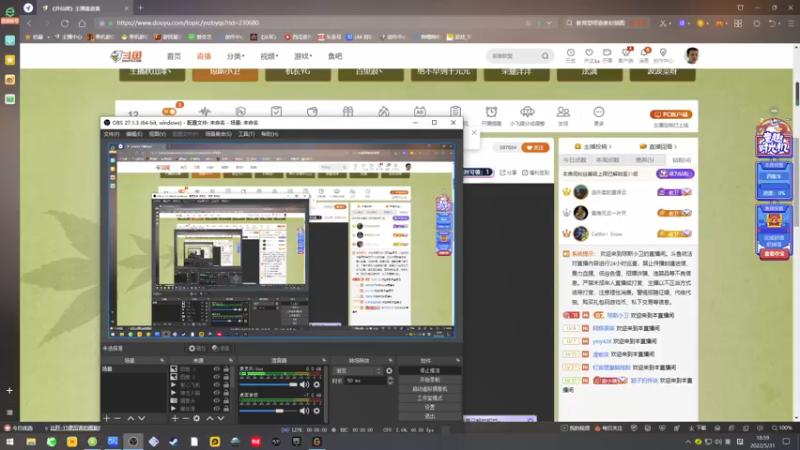Expand 直播回看 chevron in right panel
This screenshot has width=800, height=450.
676,146
